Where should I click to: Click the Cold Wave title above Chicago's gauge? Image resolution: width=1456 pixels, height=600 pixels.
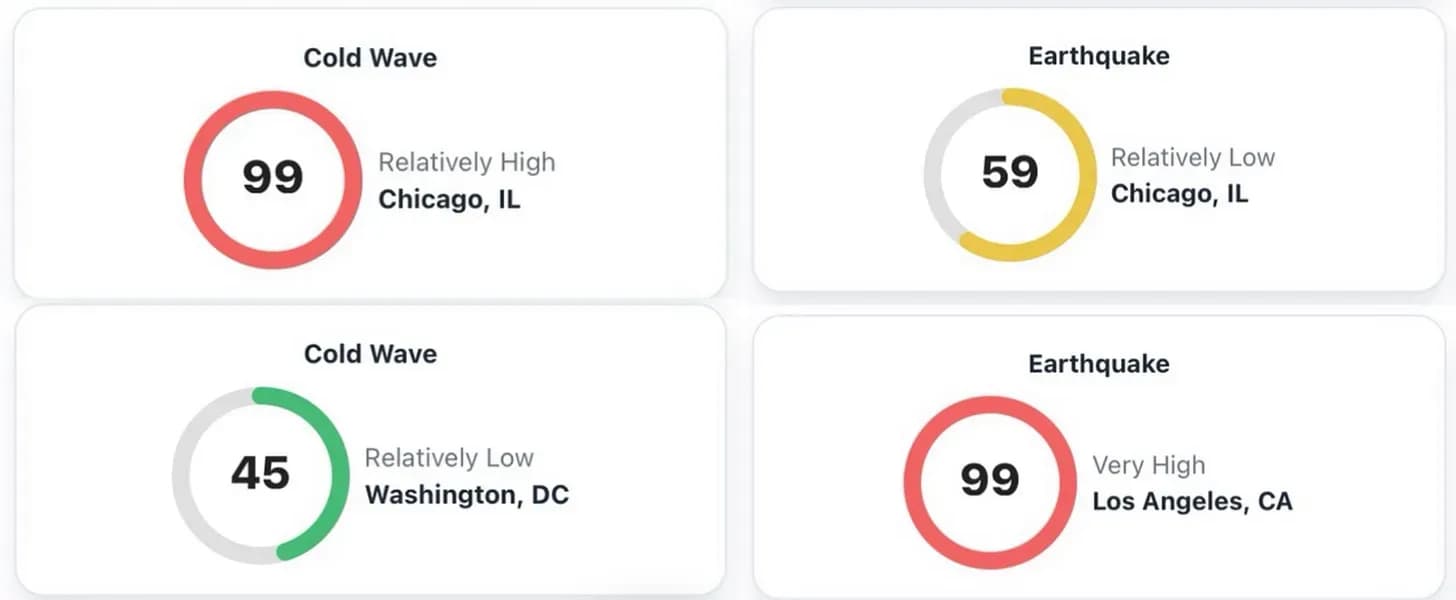pyautogui.click(x=370, y=57)
